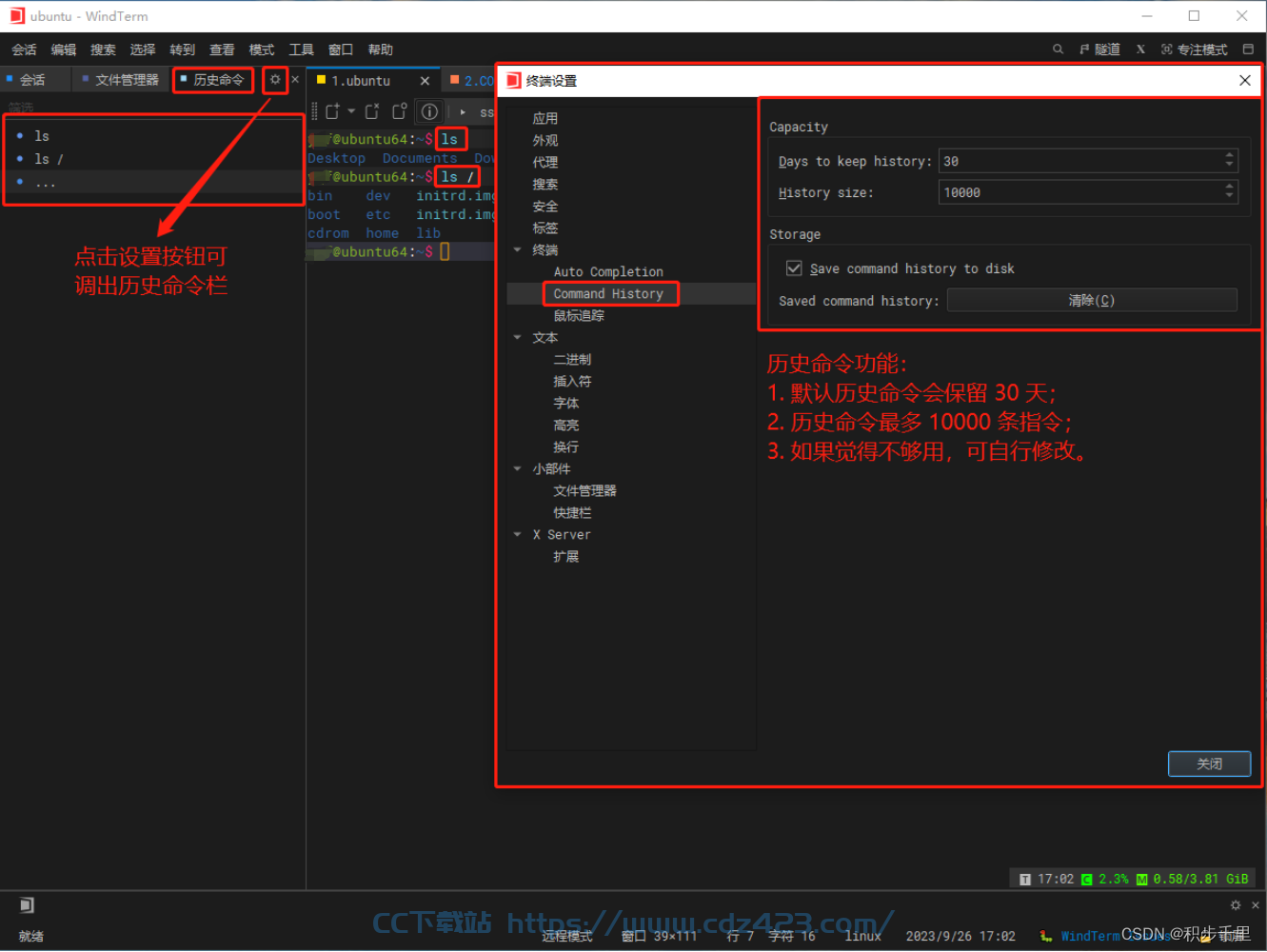Click the X server icon in top bar
Screen dimensions: 1267x952
[1140, 50]
